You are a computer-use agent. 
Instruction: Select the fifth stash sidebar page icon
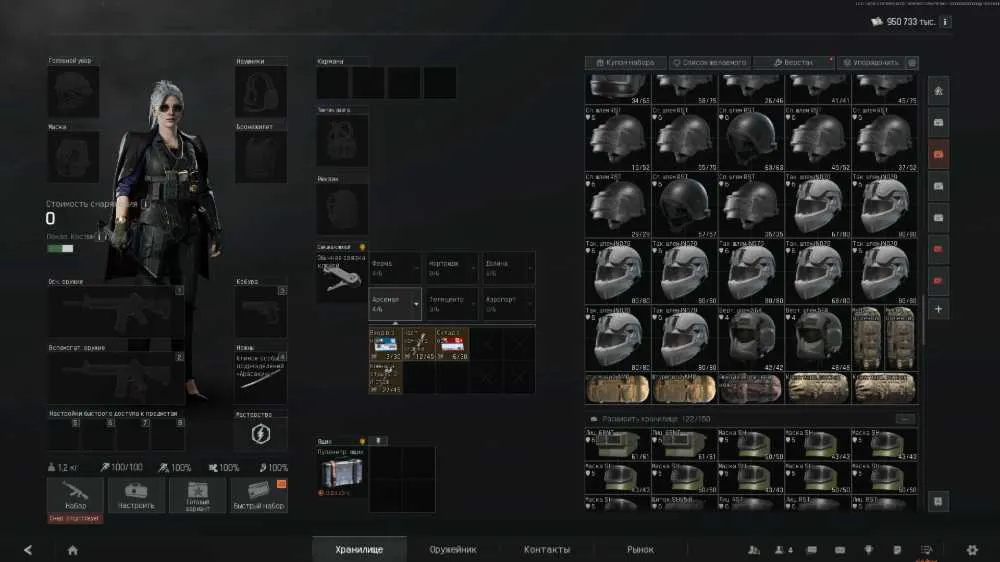pyautogui.click(x=939, y=218)
